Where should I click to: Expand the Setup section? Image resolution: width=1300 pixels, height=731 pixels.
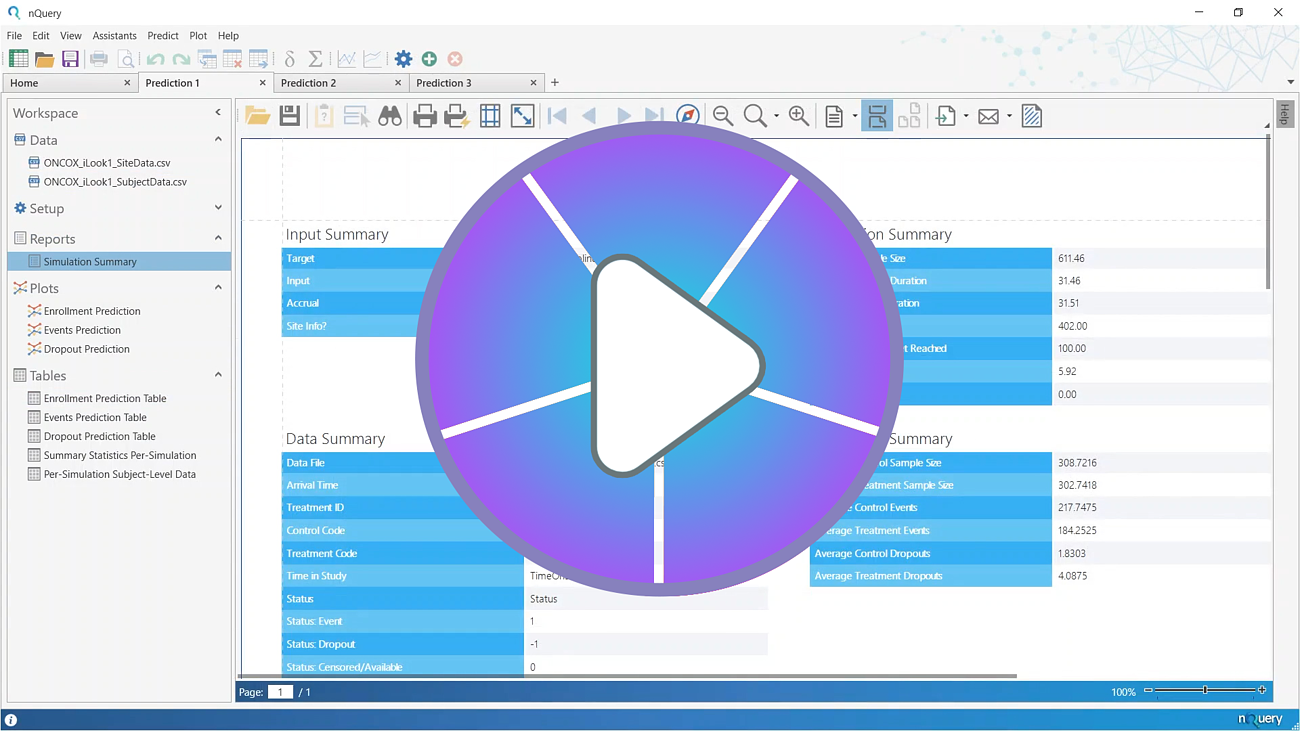218,208
